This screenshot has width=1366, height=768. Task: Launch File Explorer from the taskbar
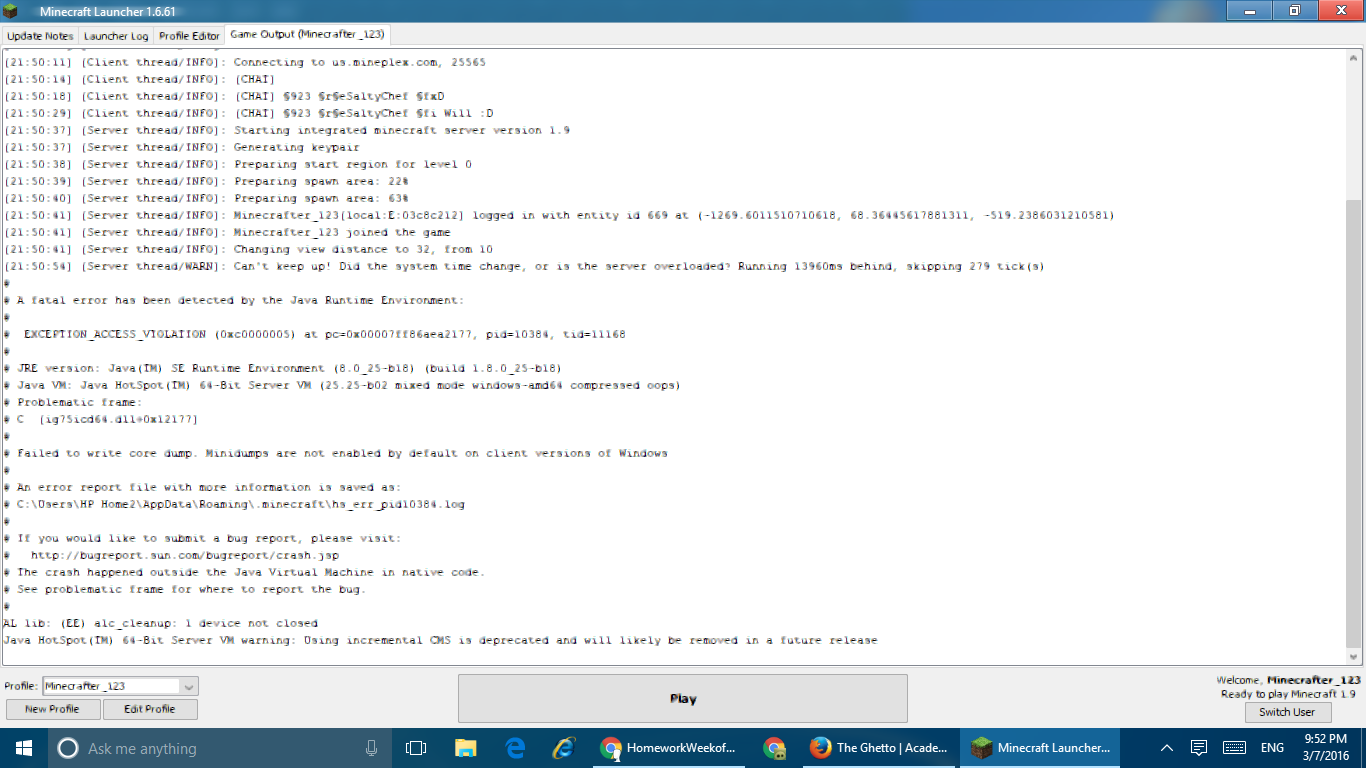point(465,748)
